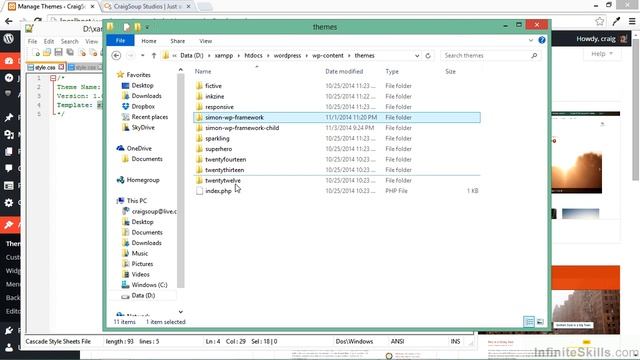Viewport: 640px width, 360px height.
Task: Open Favorites in the navigation pane
Action: 138,75
